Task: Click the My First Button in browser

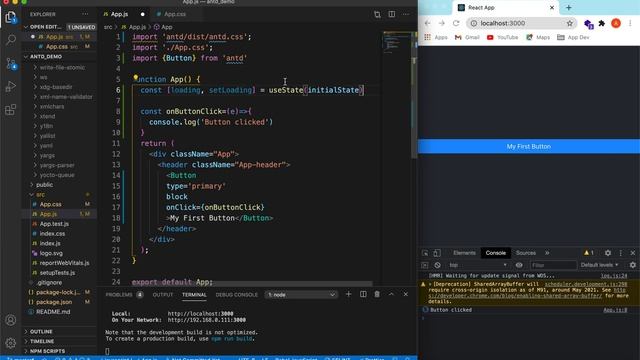Action: click(529, 147)
